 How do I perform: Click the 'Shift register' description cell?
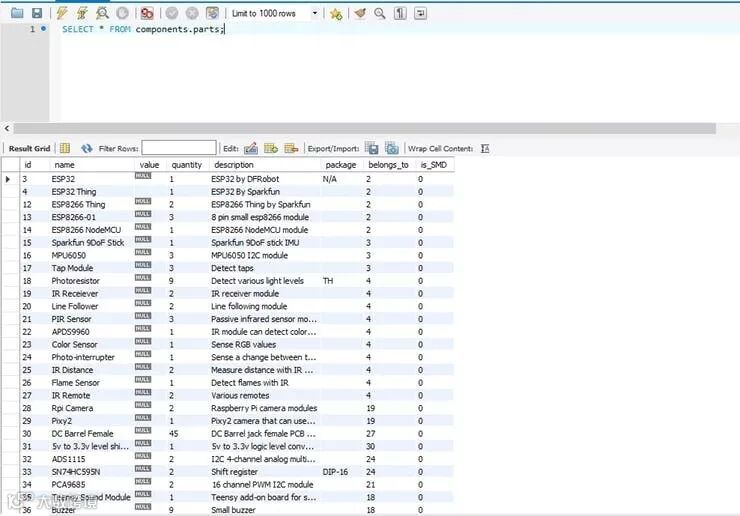pos(235,472)
